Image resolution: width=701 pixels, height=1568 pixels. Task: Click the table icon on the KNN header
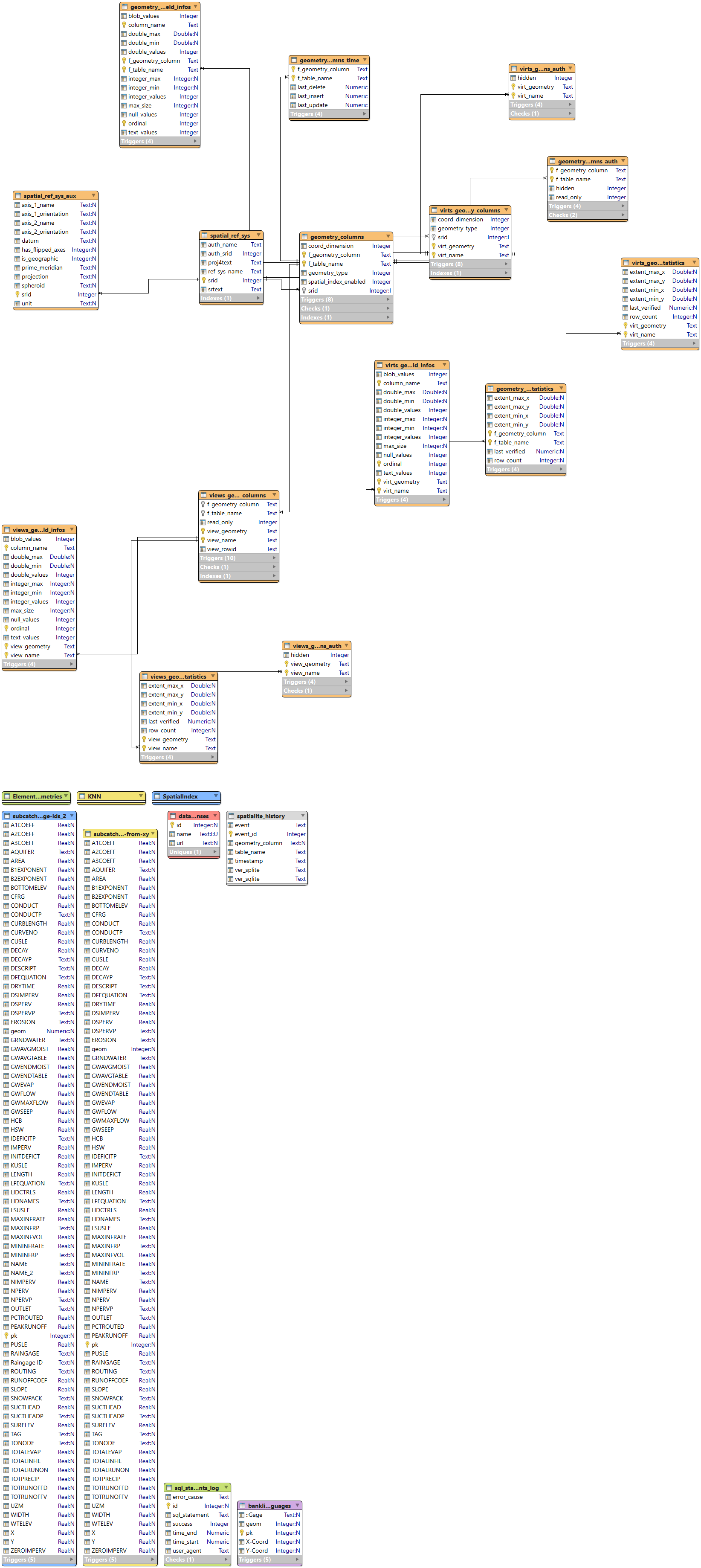pyautogui.click(x=82, y=796)
